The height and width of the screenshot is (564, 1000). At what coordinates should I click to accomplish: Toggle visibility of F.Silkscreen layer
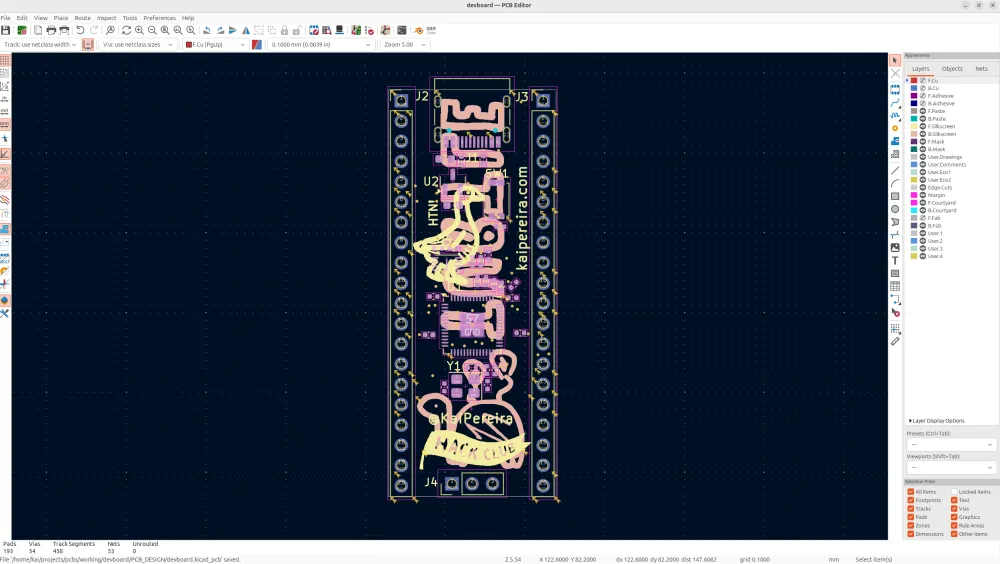pos(923,126)
